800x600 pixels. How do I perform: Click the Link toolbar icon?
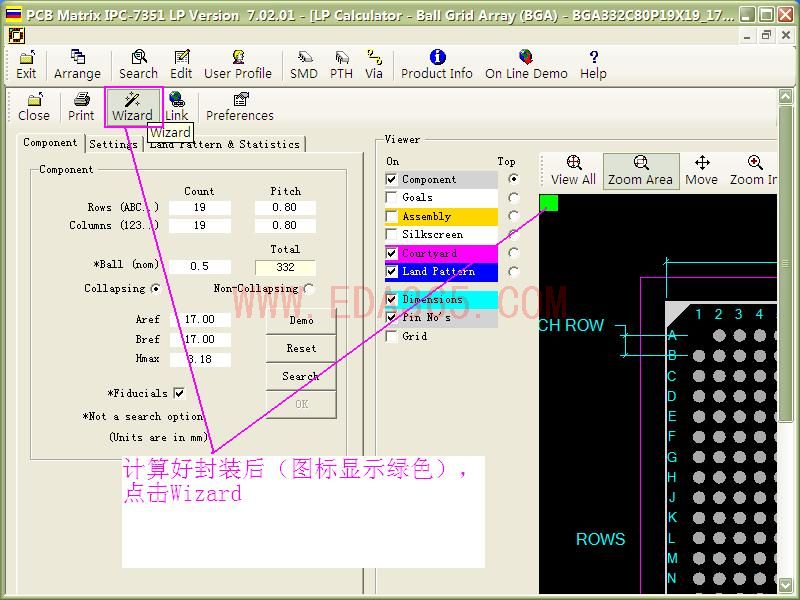click(177, 107)
